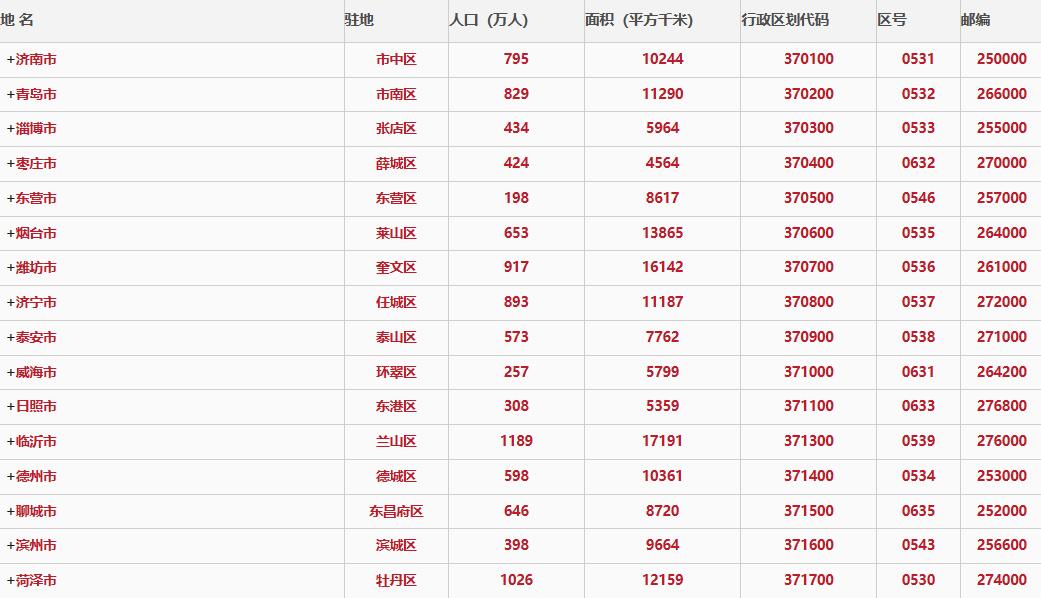Click the 行政区划代码 column header

pos(785,20)
